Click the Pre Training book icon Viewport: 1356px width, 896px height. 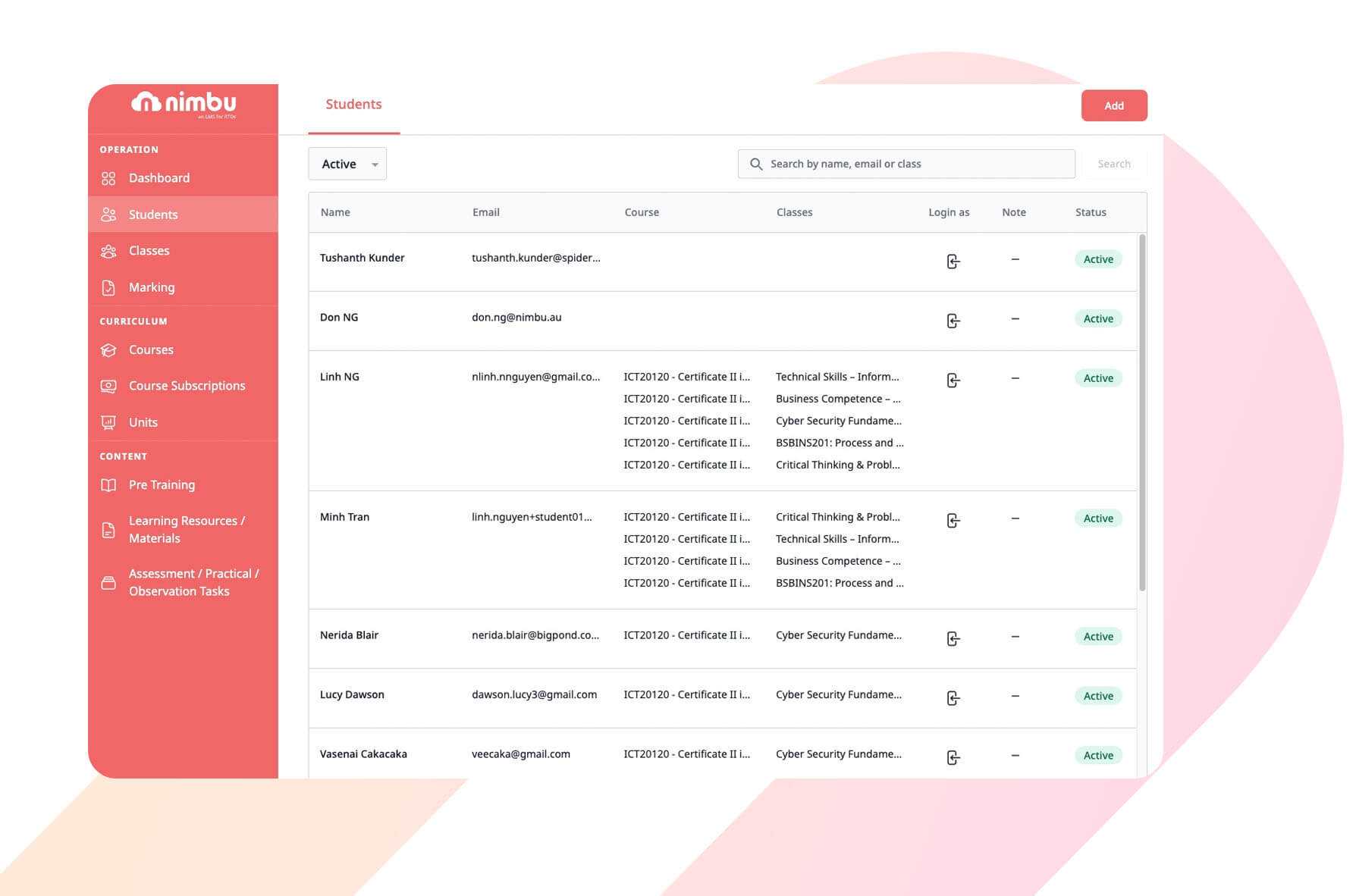pyautogui.click(x=108, y=485)
